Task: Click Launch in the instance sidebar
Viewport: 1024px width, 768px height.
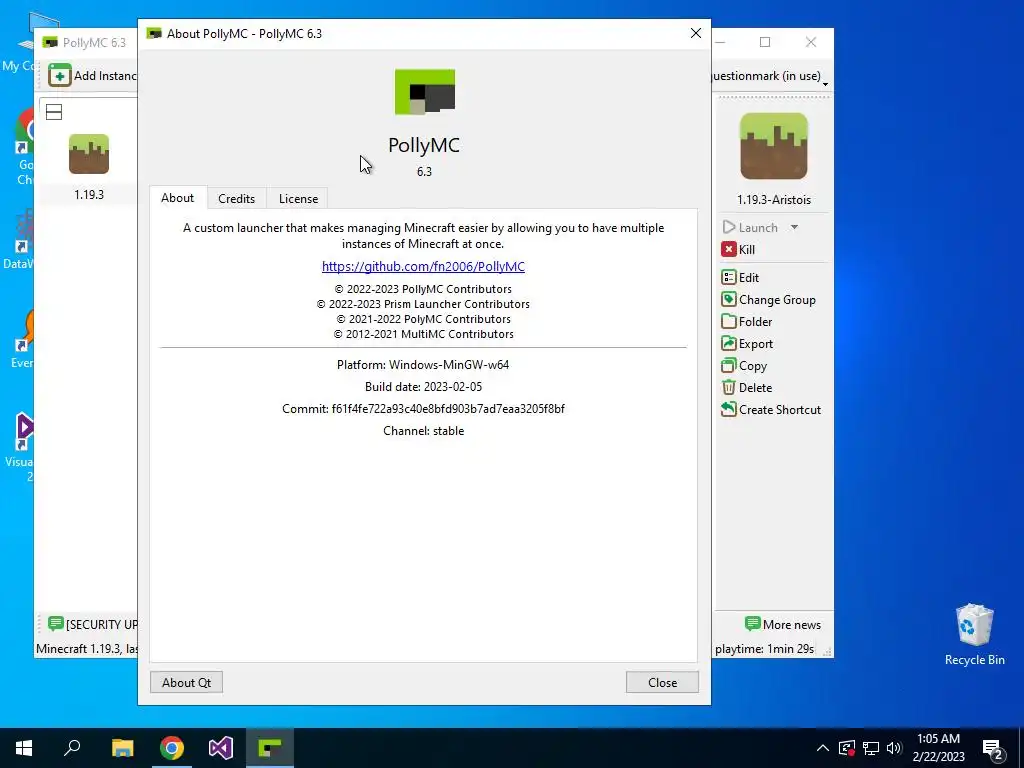Action: pos(750,227)
